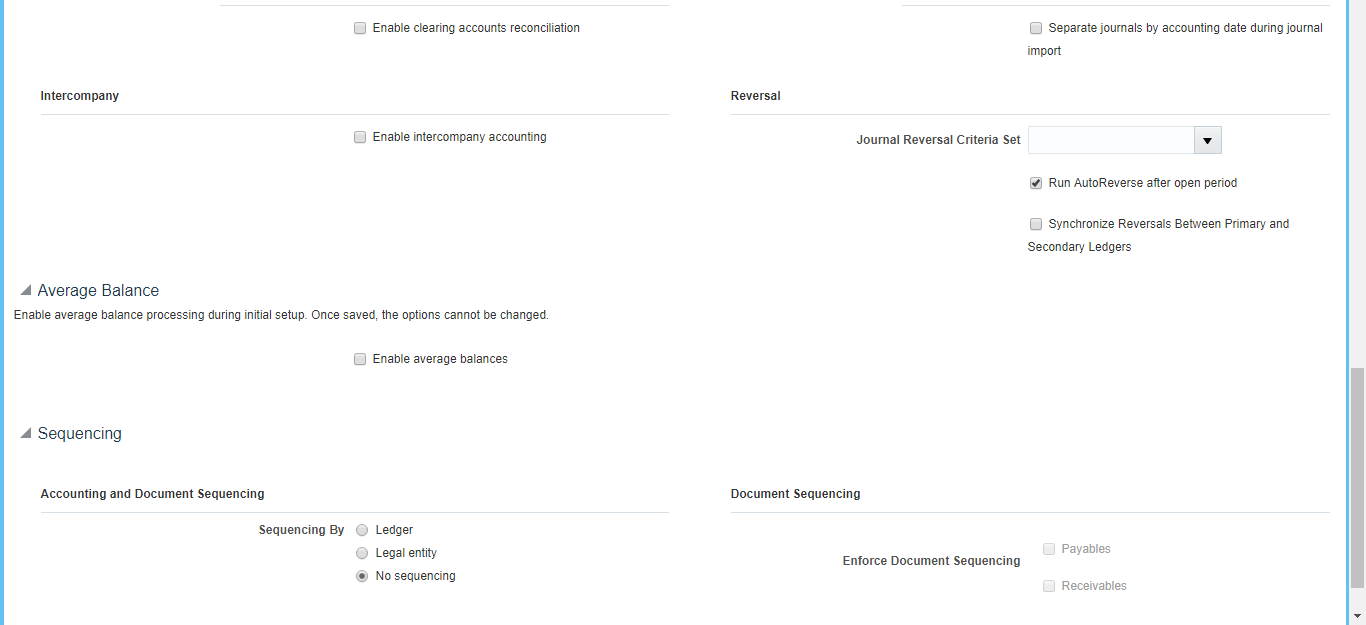Toggle Synchronize Reversals Between Primary and Secondary Ledgers

[x=1036, y=225]
